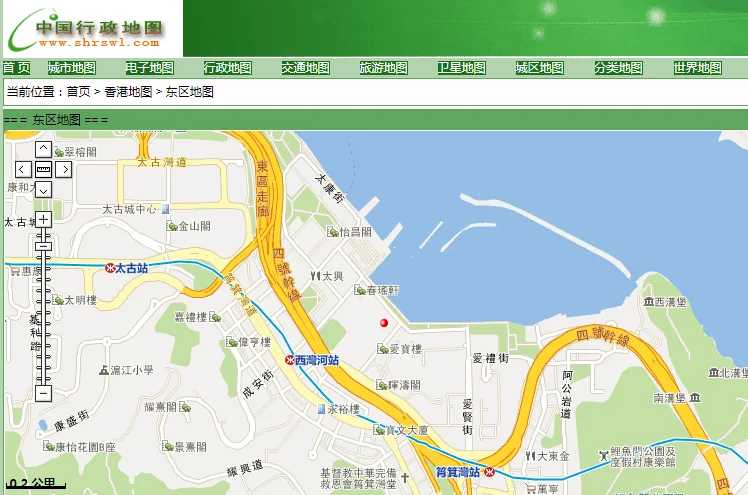Pan map left with arrow button
The image size is (748, 495).
point(23,169)
